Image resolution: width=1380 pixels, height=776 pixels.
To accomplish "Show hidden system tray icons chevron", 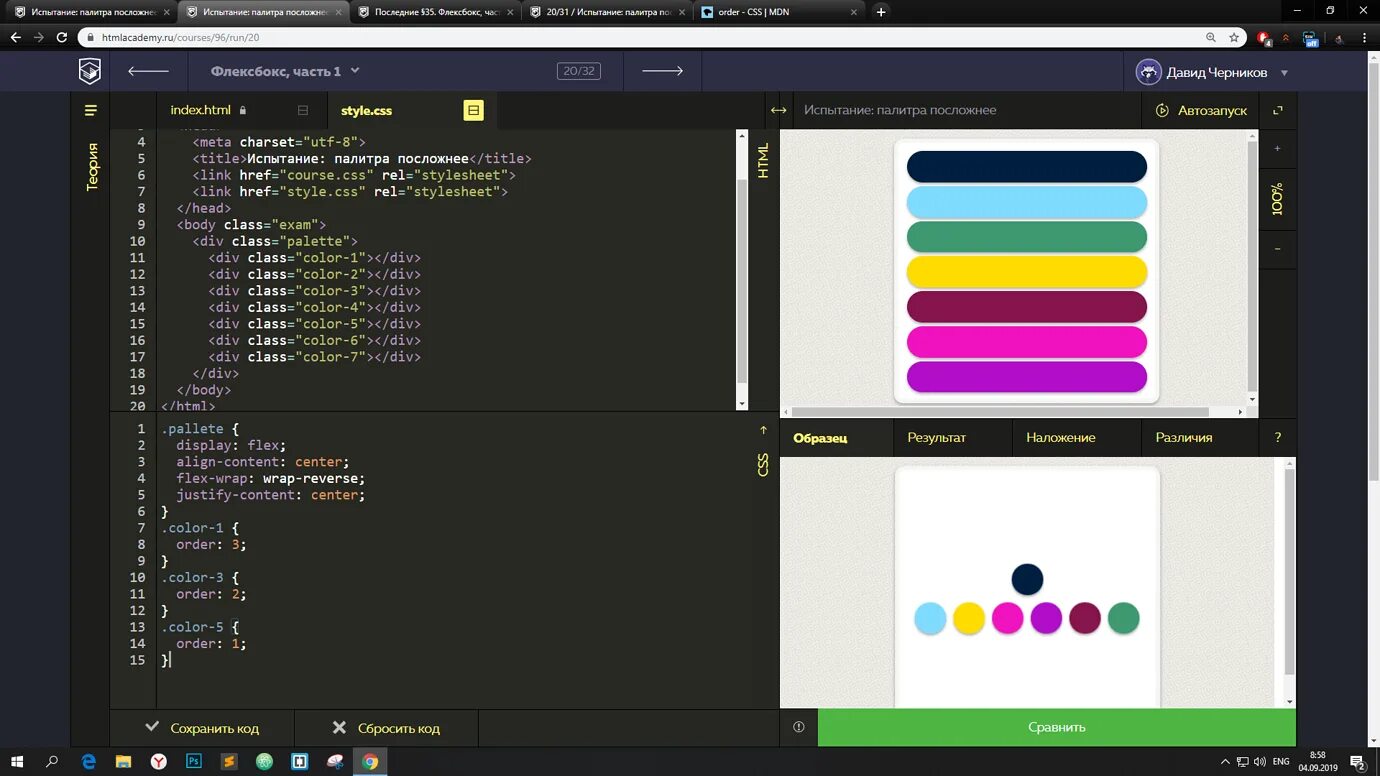I will (x=1225, y=762).
